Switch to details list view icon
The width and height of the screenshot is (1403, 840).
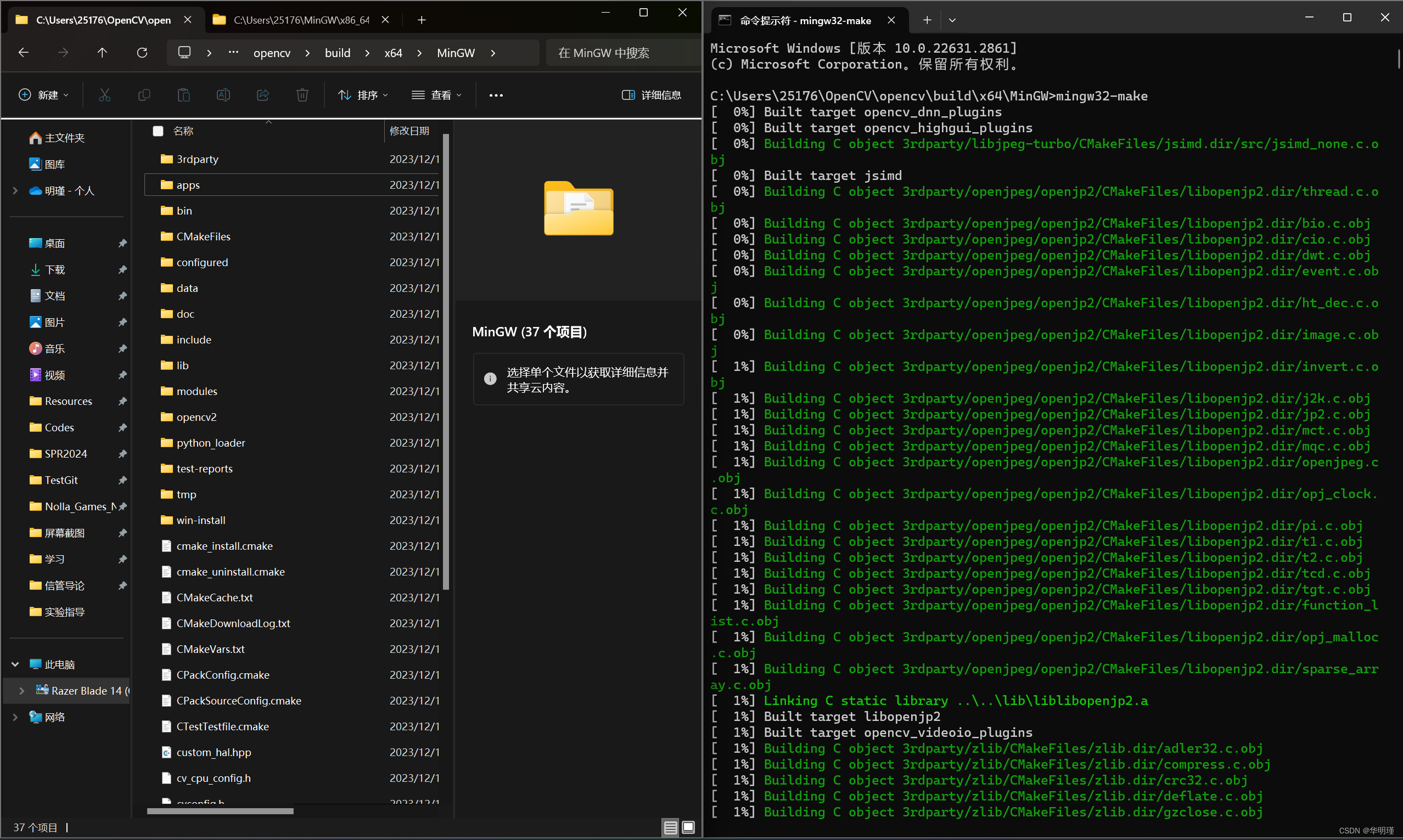point(670,827)
